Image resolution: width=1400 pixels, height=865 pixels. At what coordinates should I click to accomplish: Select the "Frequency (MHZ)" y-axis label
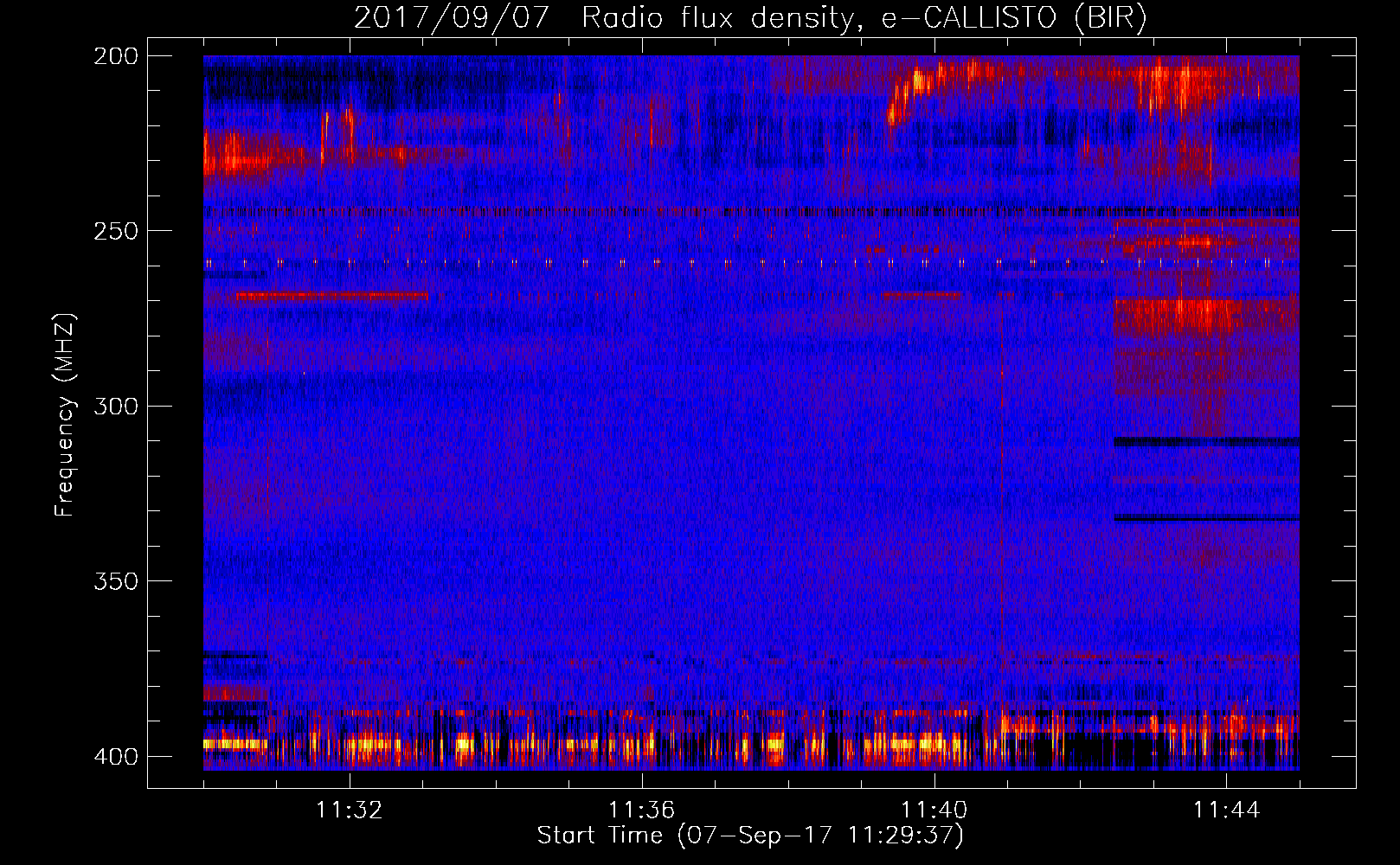tap(65, 415)
